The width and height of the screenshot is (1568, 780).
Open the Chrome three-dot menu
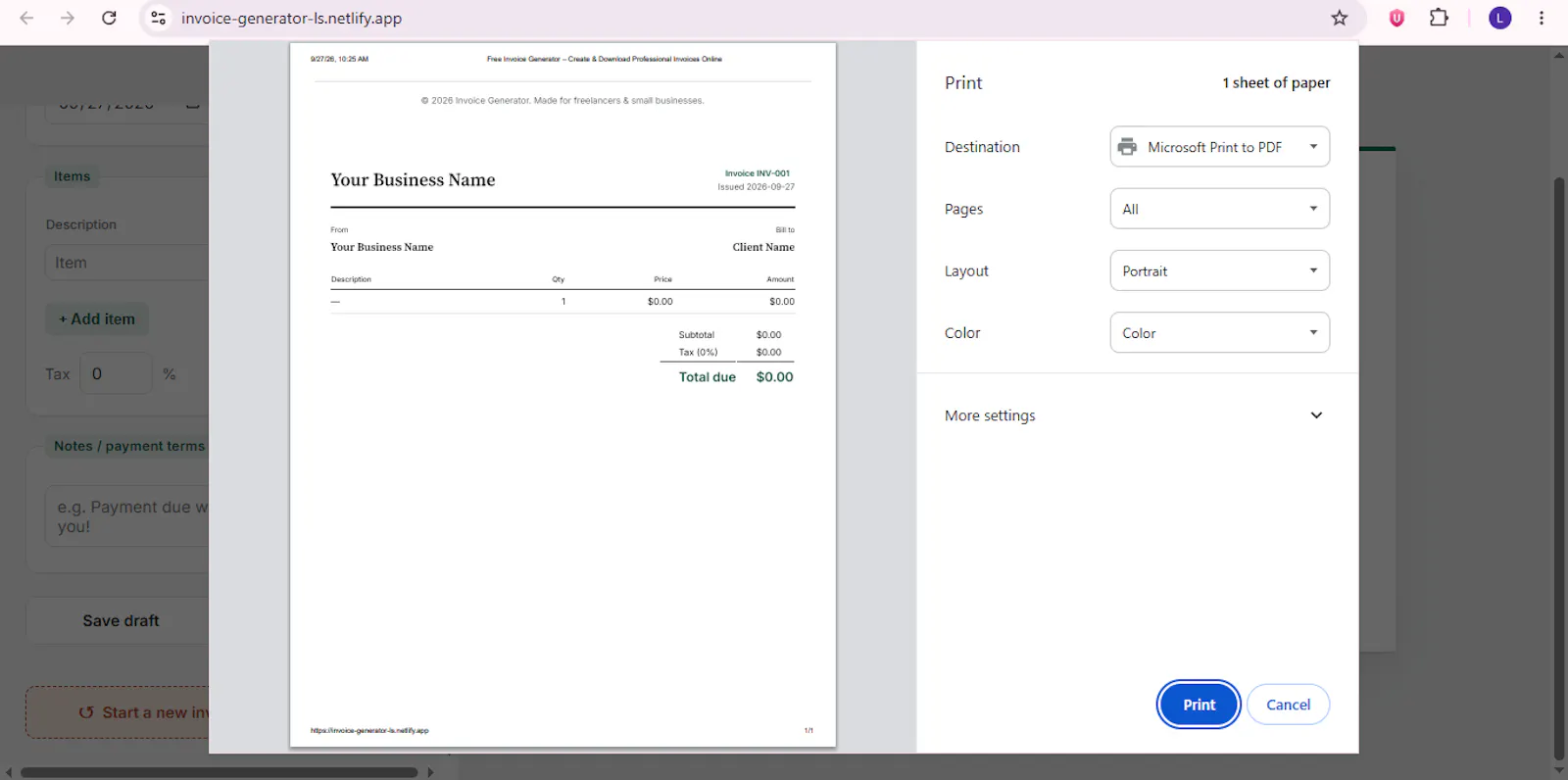[1542, 18]
